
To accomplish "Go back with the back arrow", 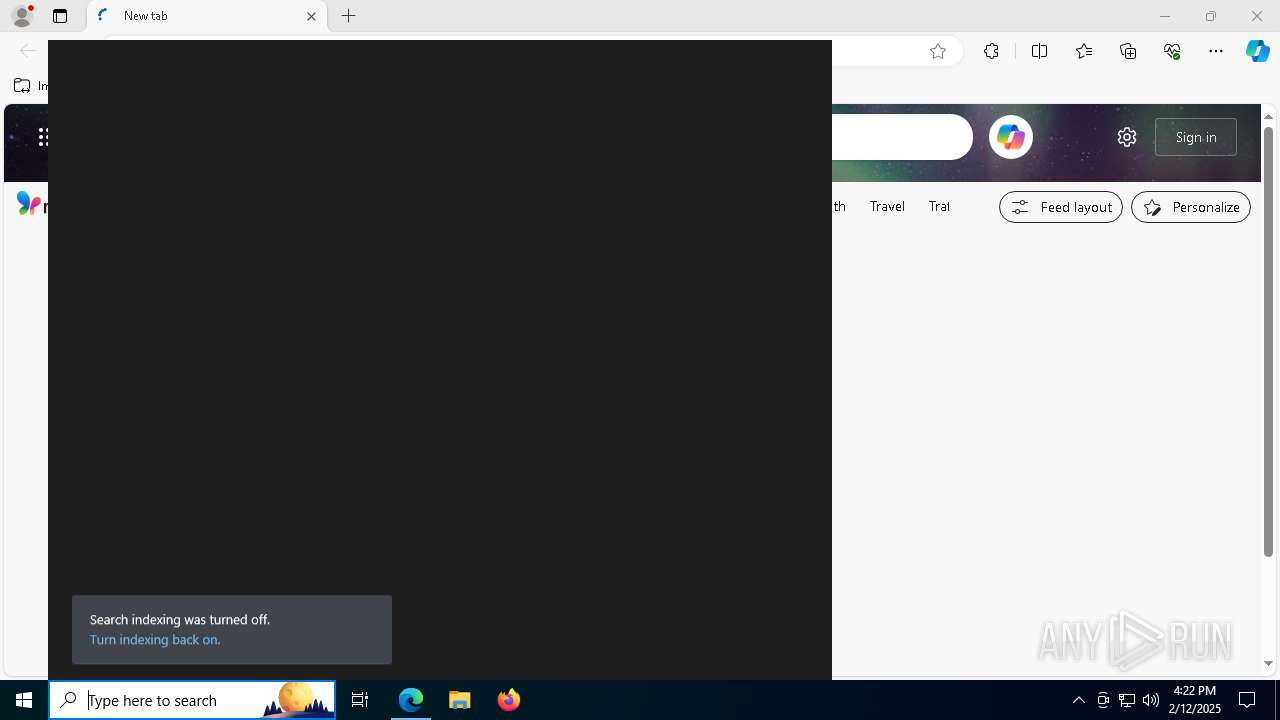I will pos(28,51).
